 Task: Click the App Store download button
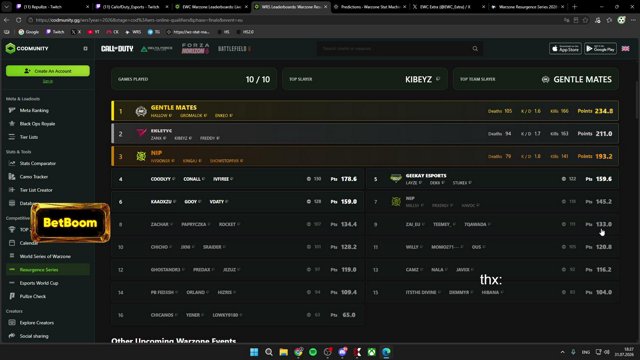[565, 49]
